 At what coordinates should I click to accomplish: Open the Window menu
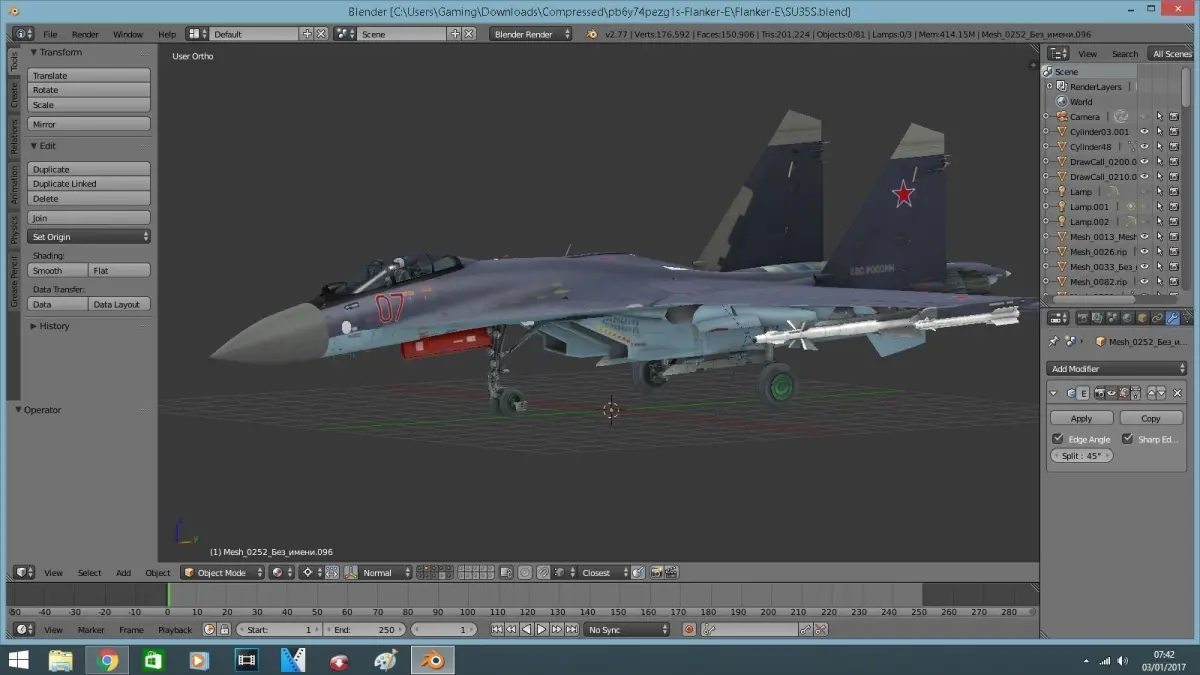click(128, 34)
